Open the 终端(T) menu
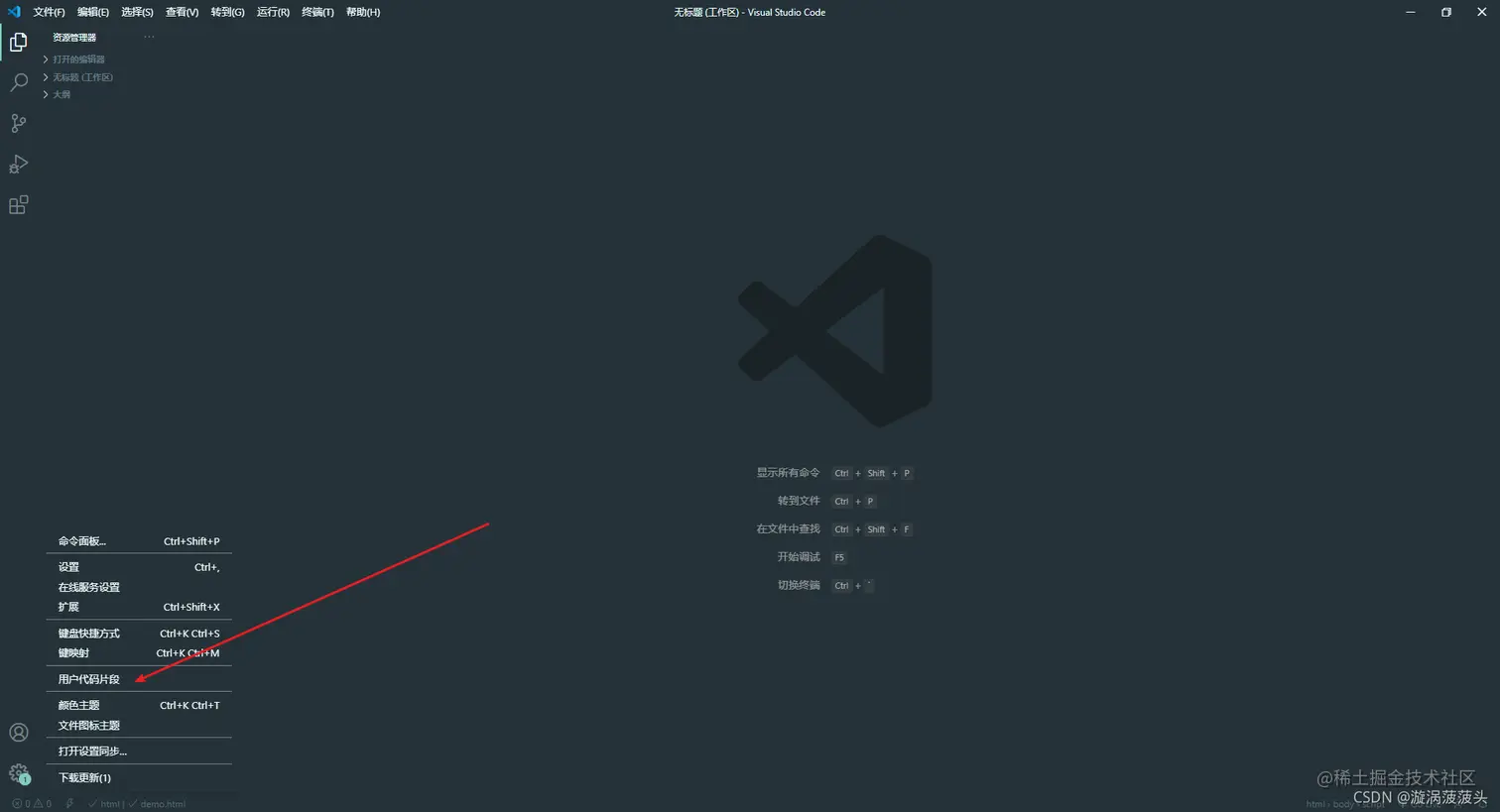 317,12
